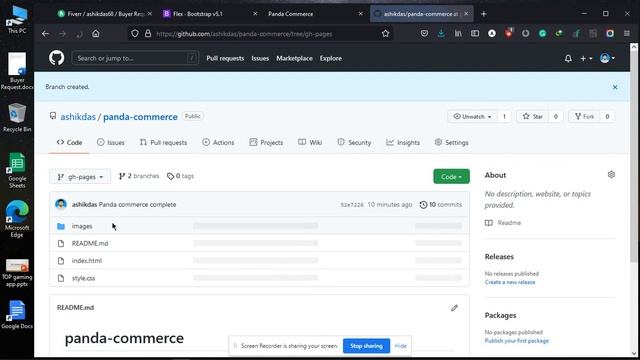Open the repo Settings tab
Image resolution: width=640 pixels, height=360 pixels.
451,142
